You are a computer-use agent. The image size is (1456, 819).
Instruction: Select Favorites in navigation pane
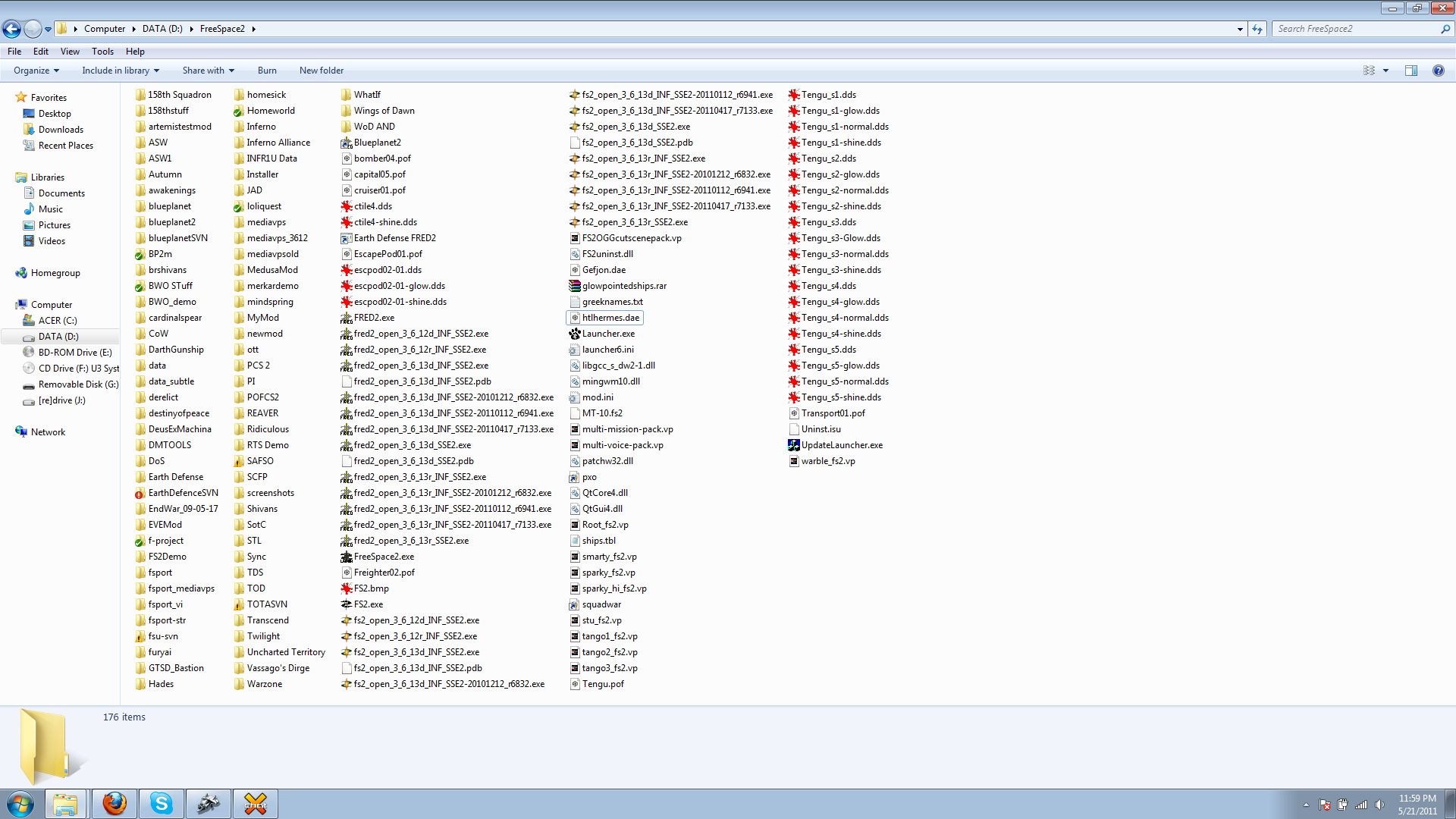click(x=49, y=98)
